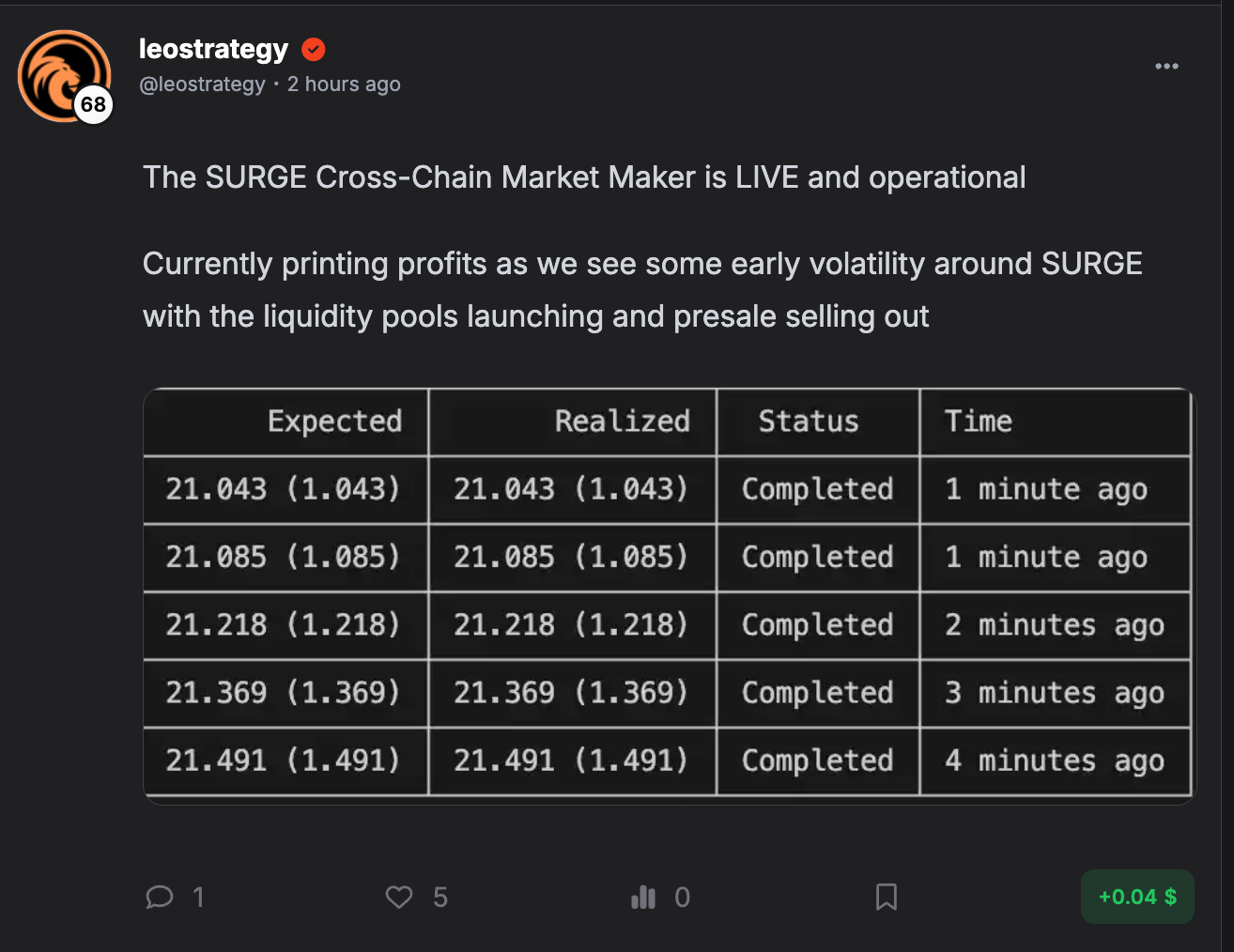Open the leostrategy display name profile

[x=213, y=49]
